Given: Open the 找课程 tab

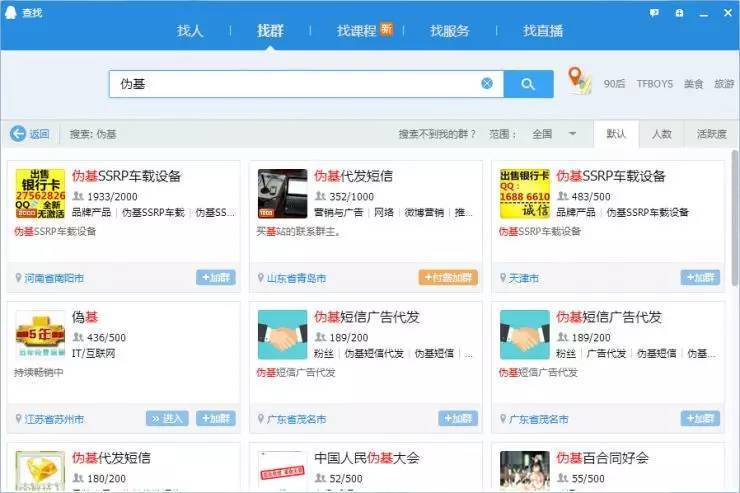Looking at the screenshot, I should coord(356,31).
